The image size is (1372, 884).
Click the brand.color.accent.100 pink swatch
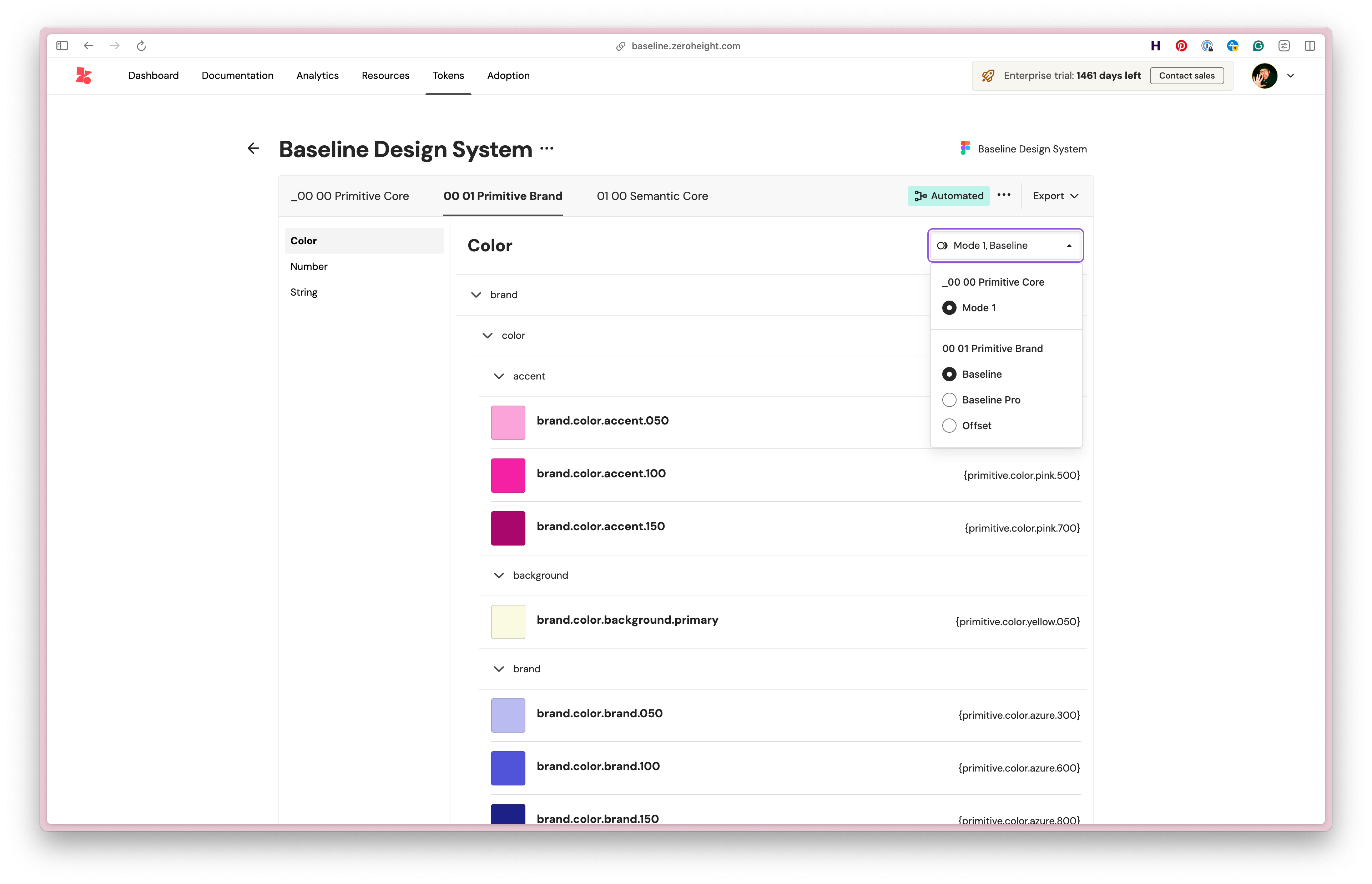(x=508, y=475)
